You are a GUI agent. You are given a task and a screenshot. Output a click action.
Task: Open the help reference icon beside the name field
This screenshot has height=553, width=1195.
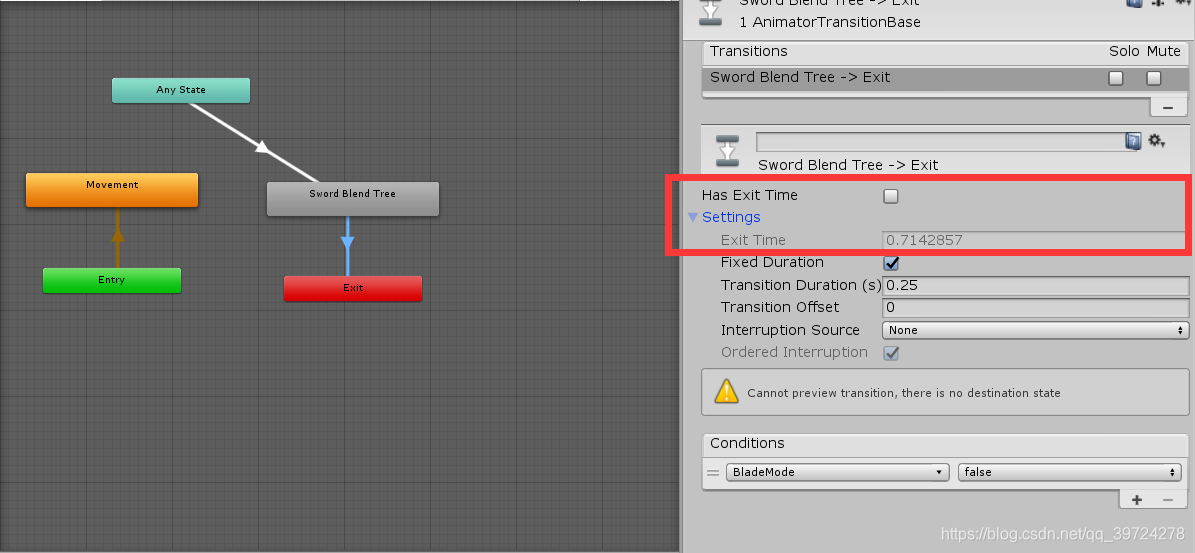[1133, 141]
